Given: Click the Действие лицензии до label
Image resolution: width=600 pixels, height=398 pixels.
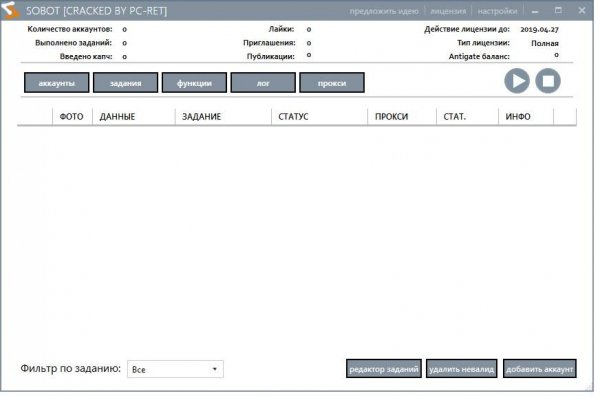Looking at the screenshot, I should pyautogui.click(x=467, y=29).
